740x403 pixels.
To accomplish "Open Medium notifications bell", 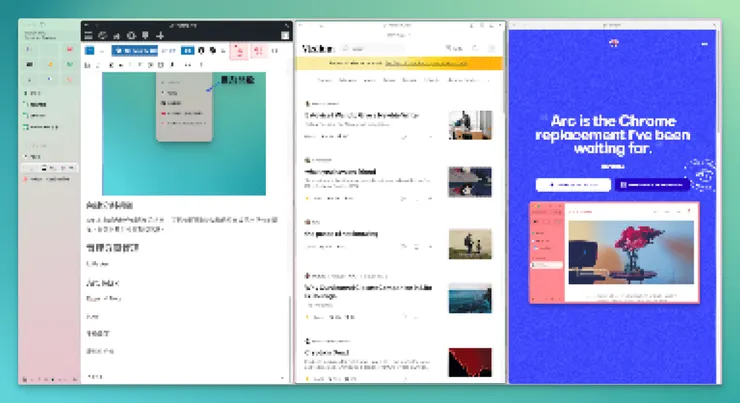I will [x=475, y=48].
